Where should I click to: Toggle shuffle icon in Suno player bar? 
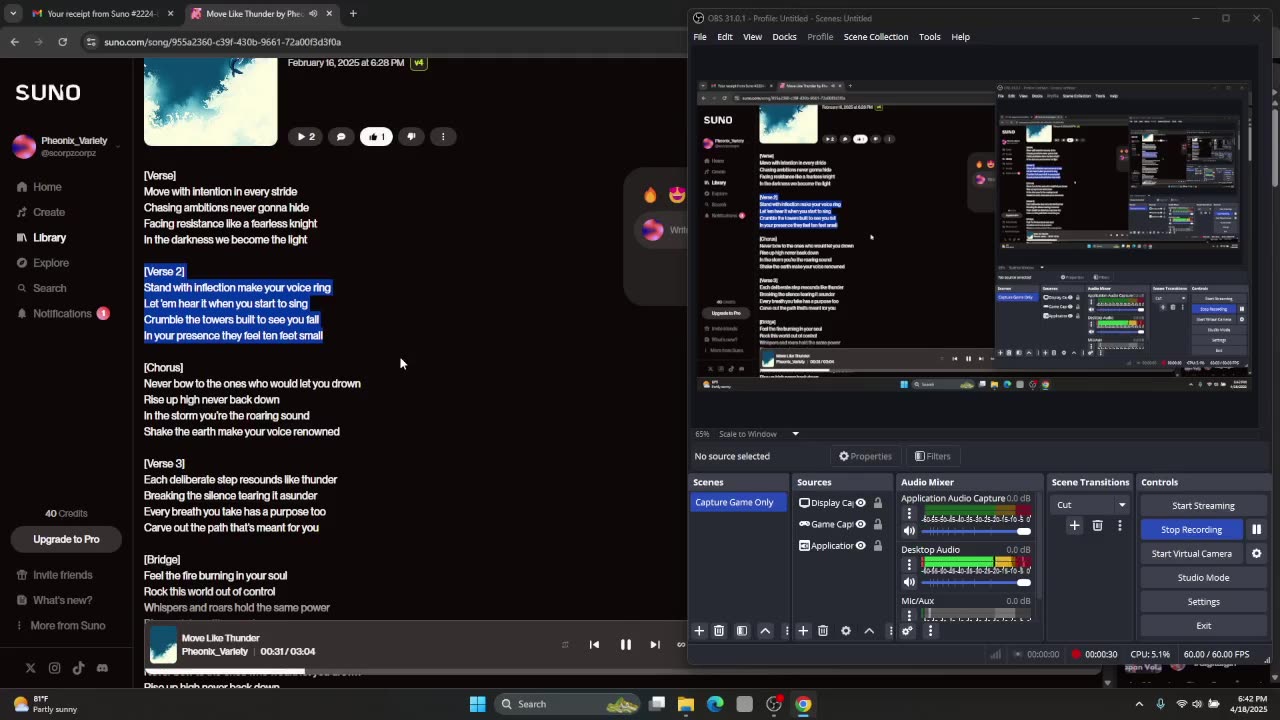(x=565, y=645)
